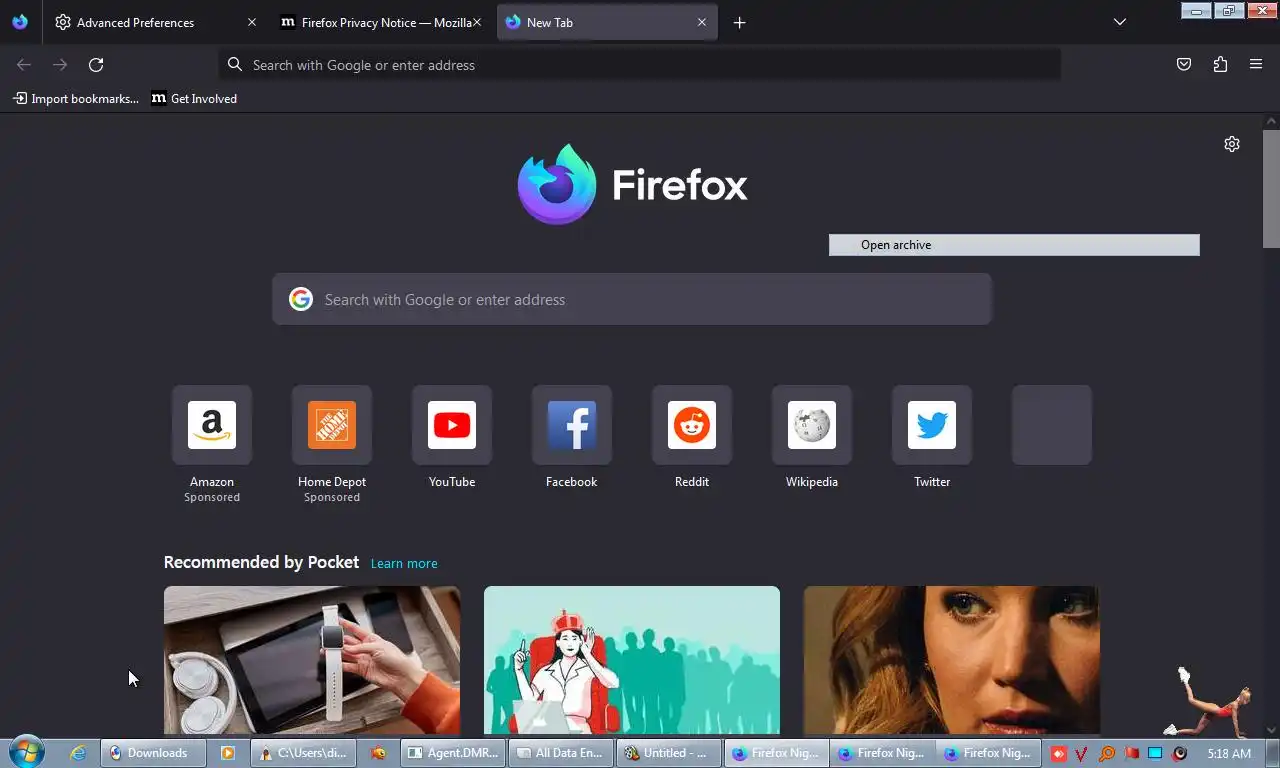This screenshot has width=1280, height=768.
Task: Open the Get Involved bookmark
Action: point(194,99)
